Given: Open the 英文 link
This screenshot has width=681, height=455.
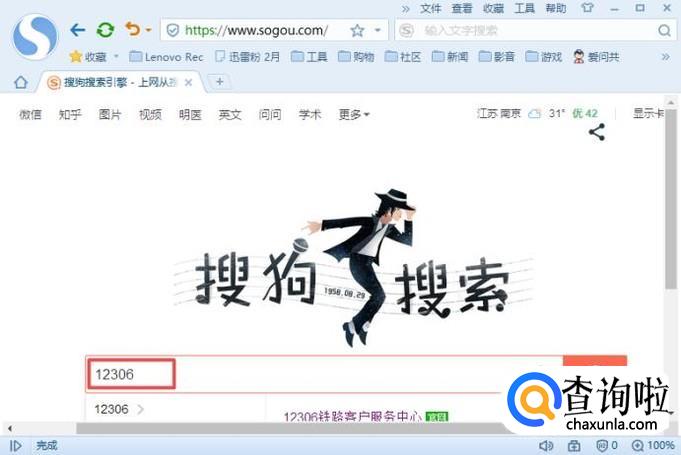Looking at the screenshot, I should point(230,114).
